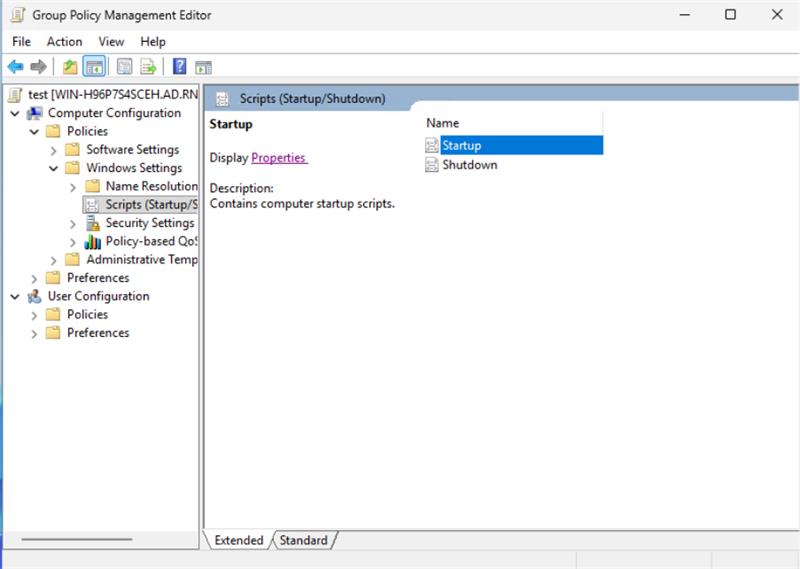Image resolution: width=800 pixels, height=569 pixels.
Task: Click the Export List toolbar icon
Action: click(148, 67)
